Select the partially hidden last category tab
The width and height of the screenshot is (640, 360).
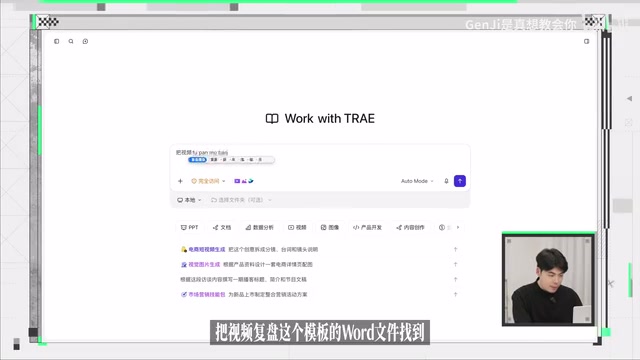tap(444, 227)
